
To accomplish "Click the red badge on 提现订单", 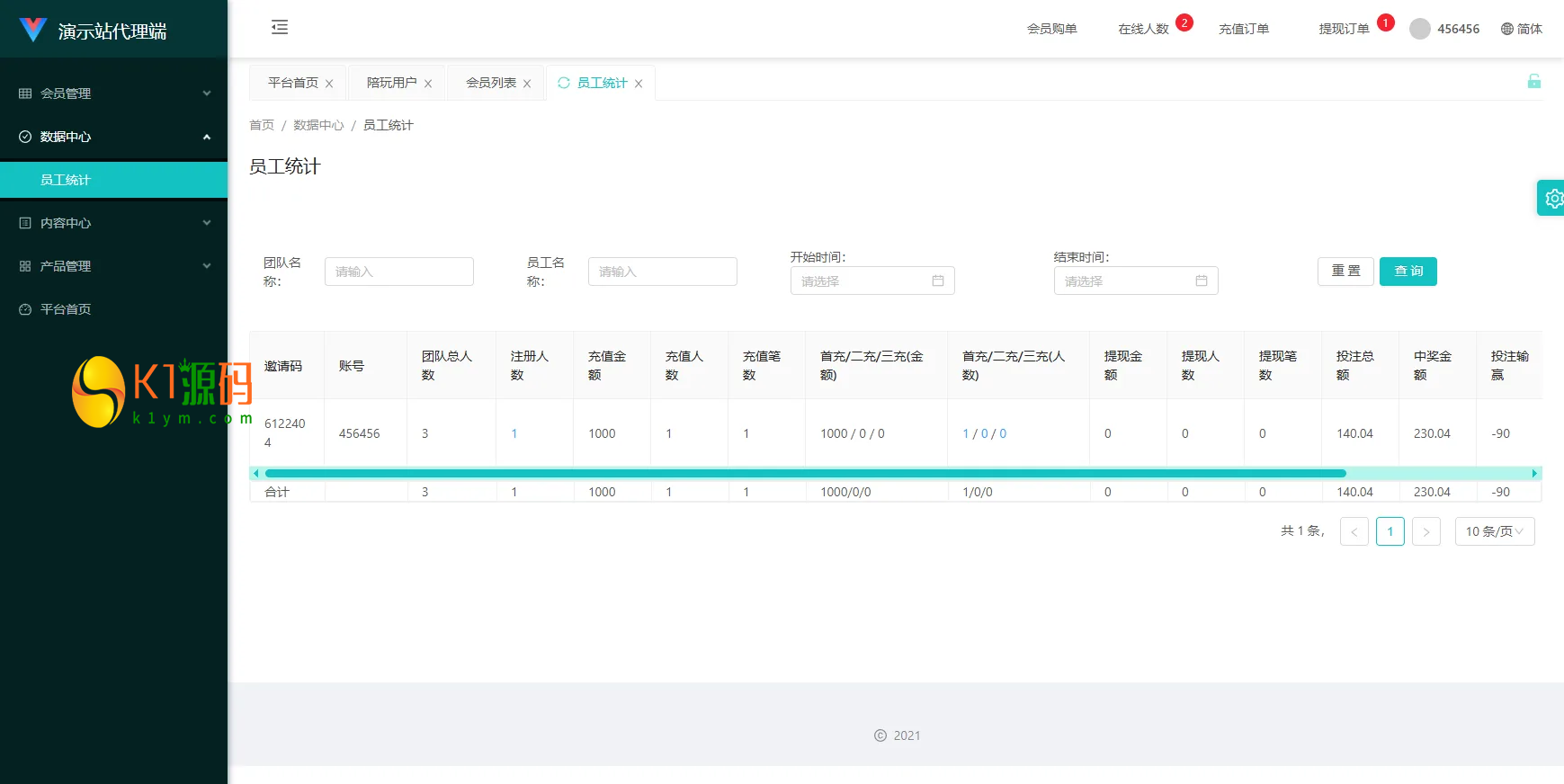I will coord(1386,22).
